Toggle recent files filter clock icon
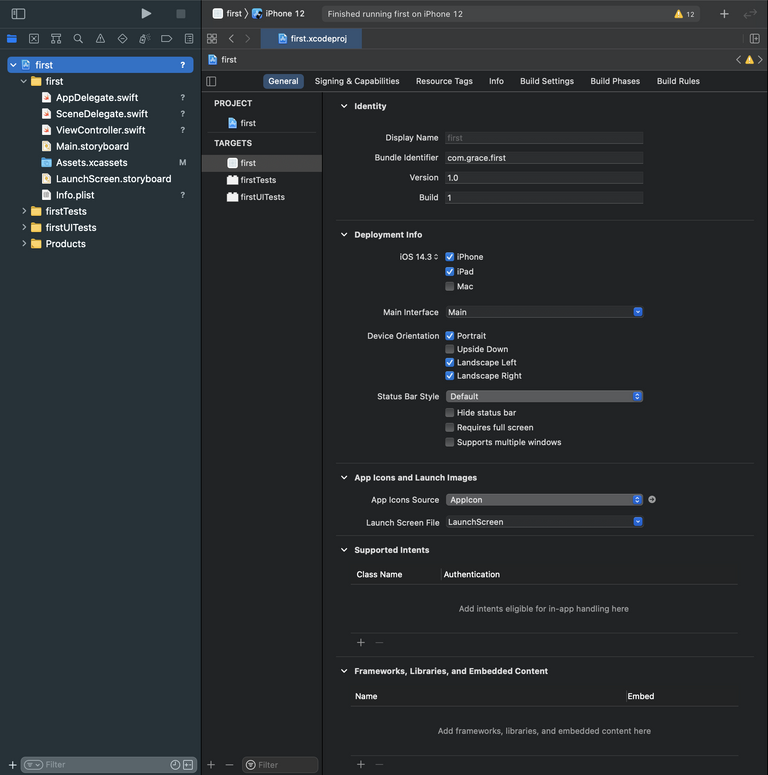 [175, 765]
